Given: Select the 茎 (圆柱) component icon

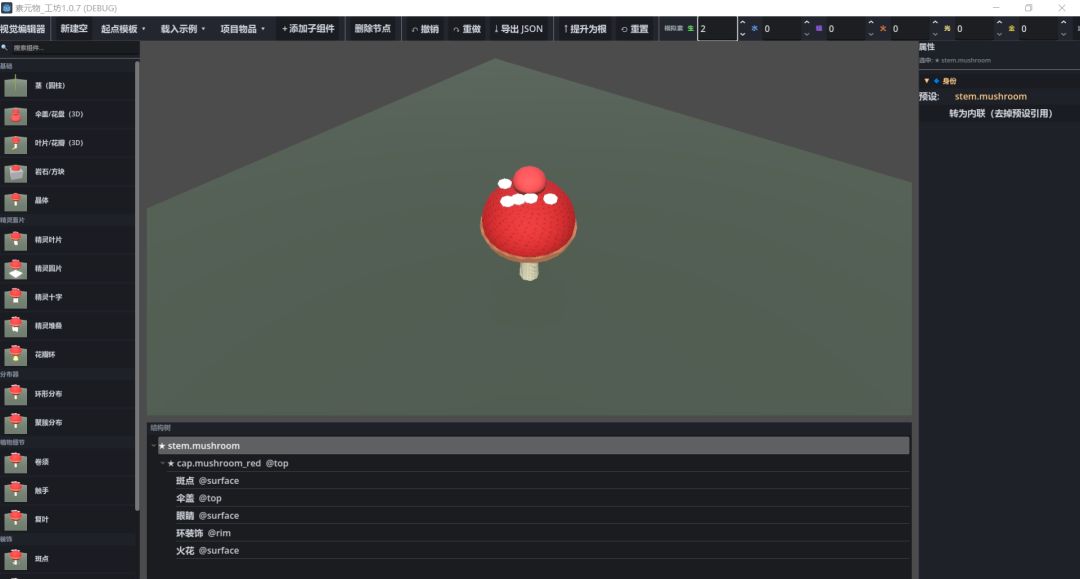Looking at the screenshot, I should (x=15, y=86).
